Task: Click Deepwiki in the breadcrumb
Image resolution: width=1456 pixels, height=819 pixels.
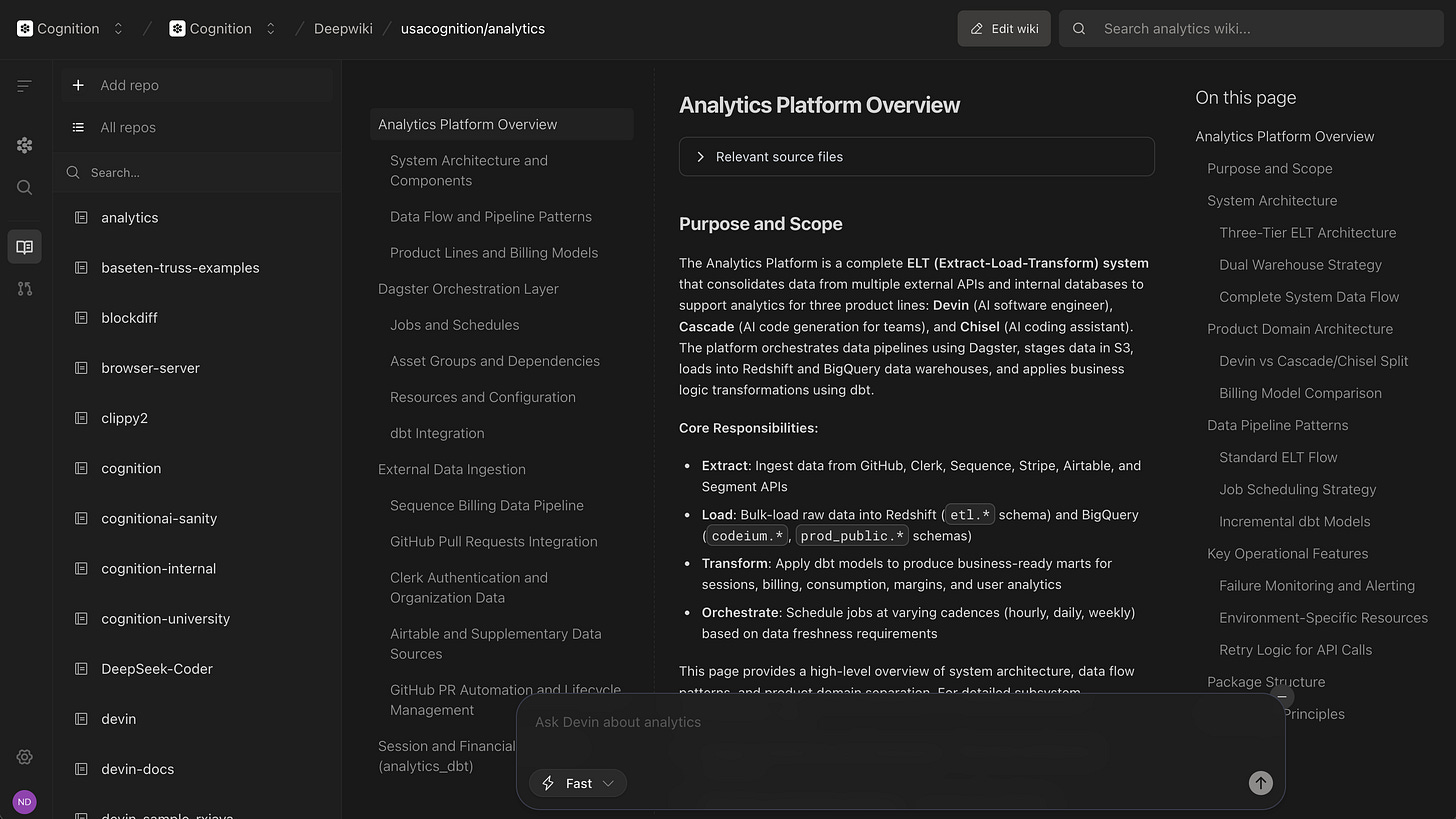Action: click(x=343, y=29)
